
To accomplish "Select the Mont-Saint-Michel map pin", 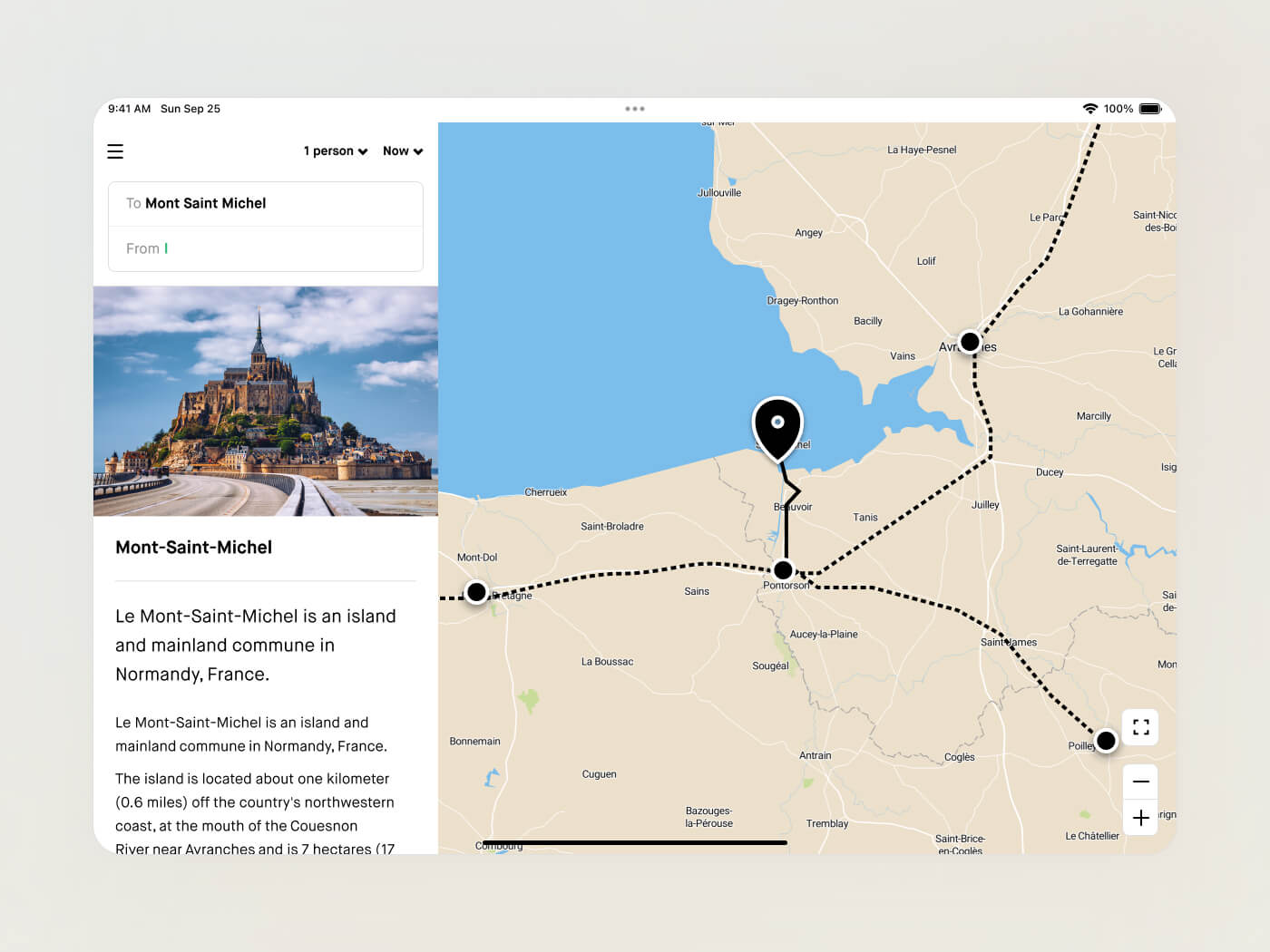I will tap(777, 429).
